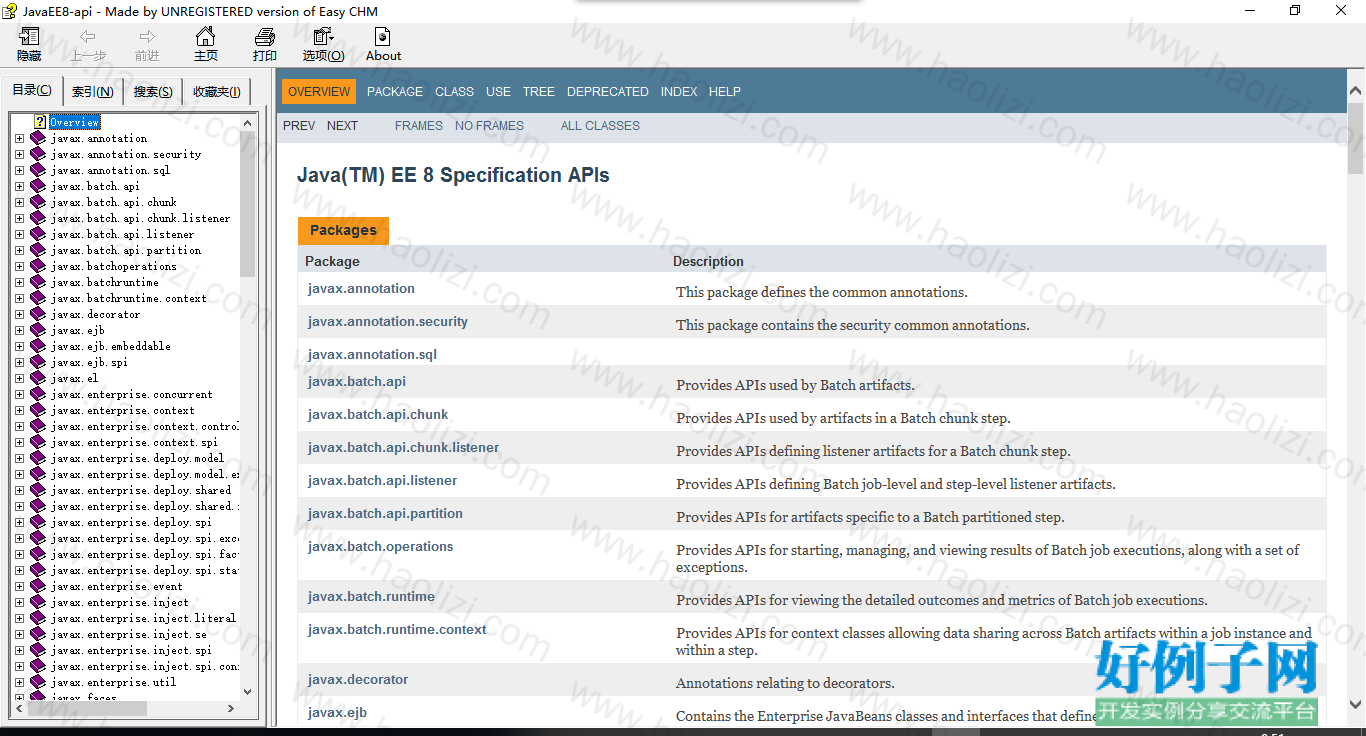Switch to the 目录(C) contents tab

(x=32, y=91)
